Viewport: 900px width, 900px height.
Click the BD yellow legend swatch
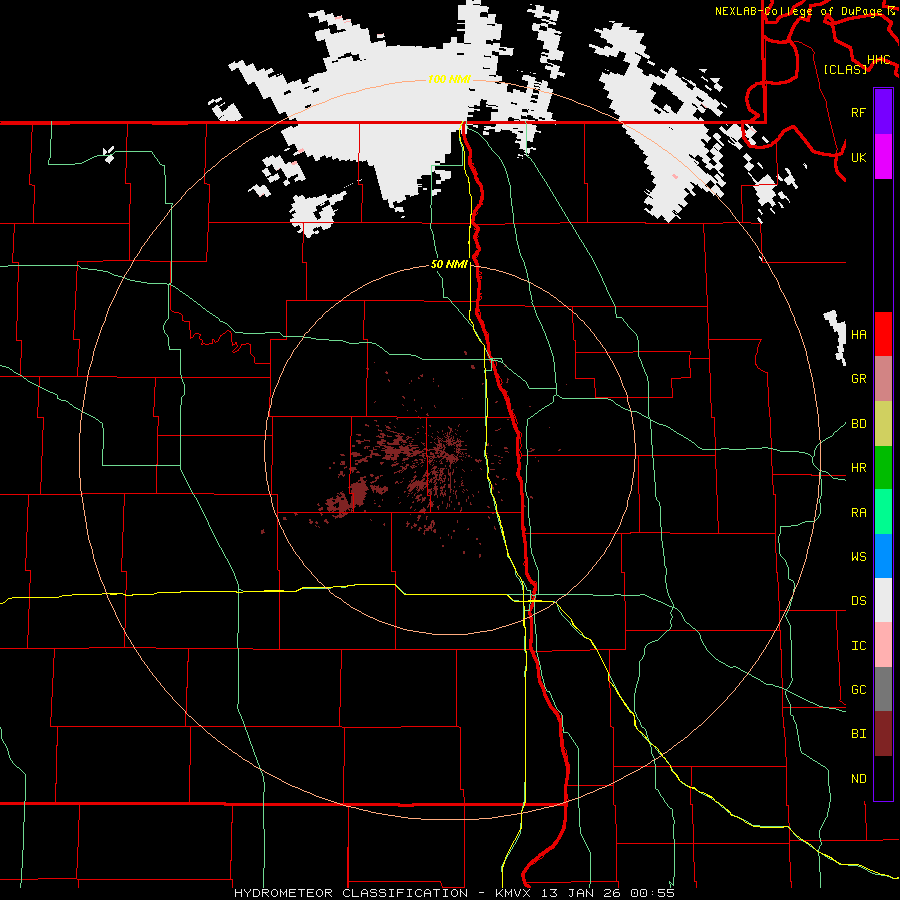pyautogui.click(x=883, y=424)
